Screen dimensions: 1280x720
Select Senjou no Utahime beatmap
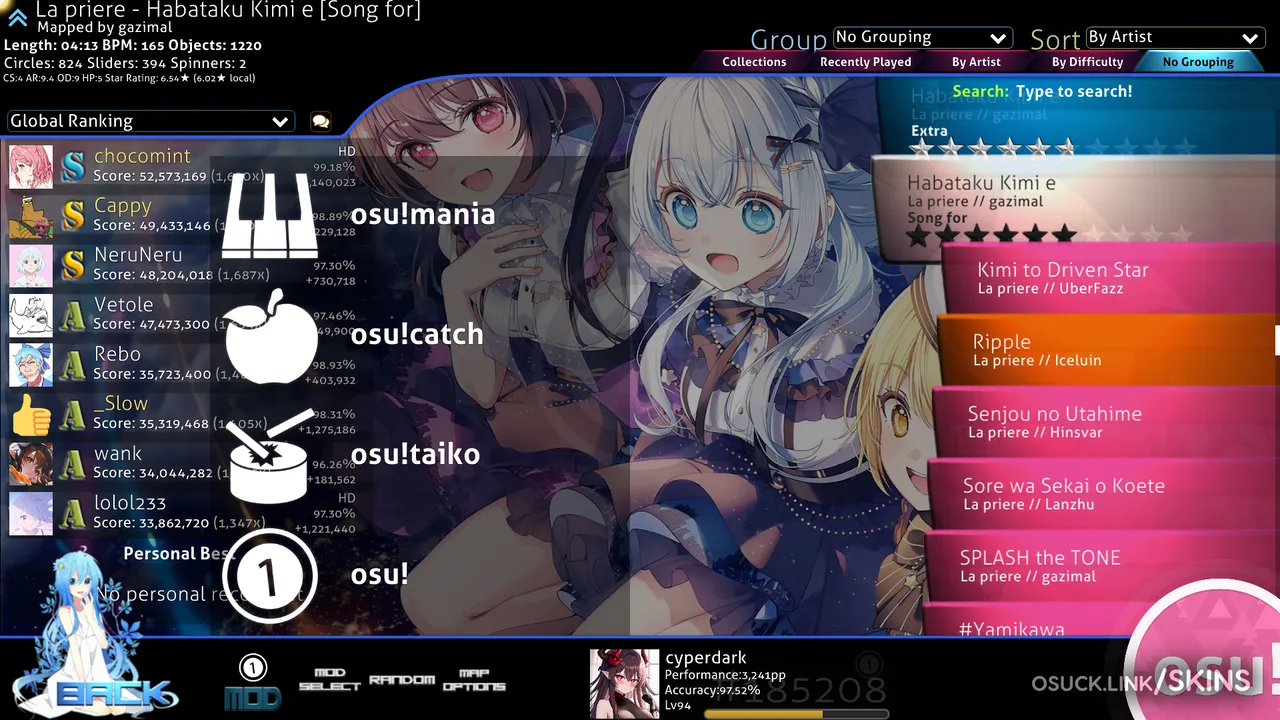pos(1105,421)
